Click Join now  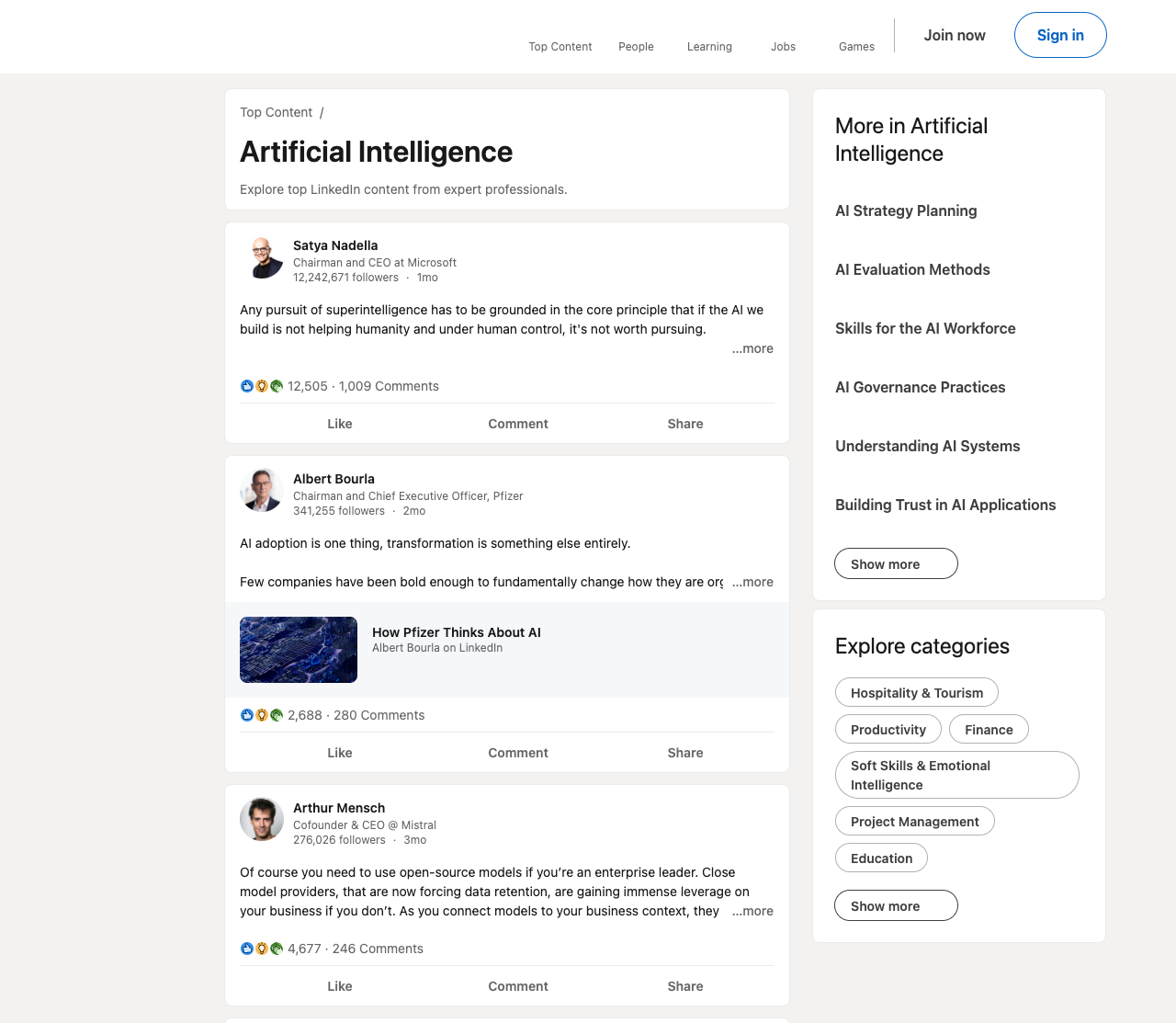click(955, 35)
